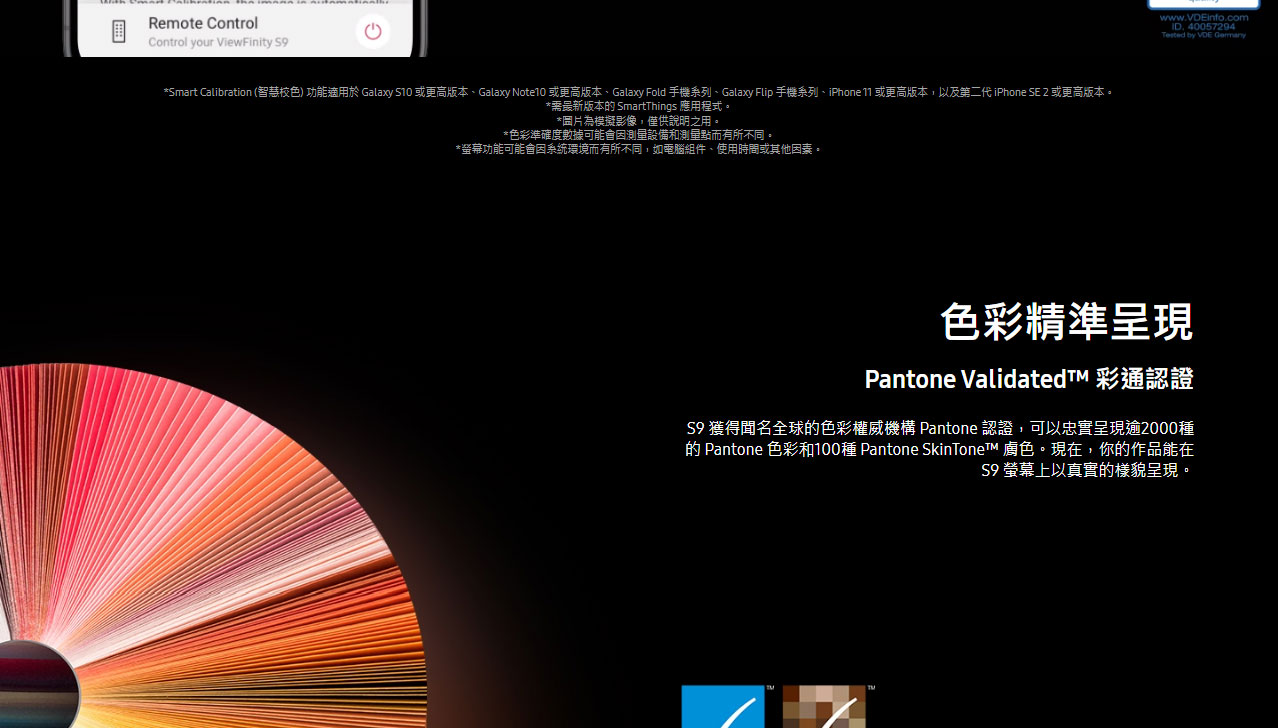Click the remote control device icon
Image resolution: width=1278 pixels, height=728 pixels.
point(119,31)
